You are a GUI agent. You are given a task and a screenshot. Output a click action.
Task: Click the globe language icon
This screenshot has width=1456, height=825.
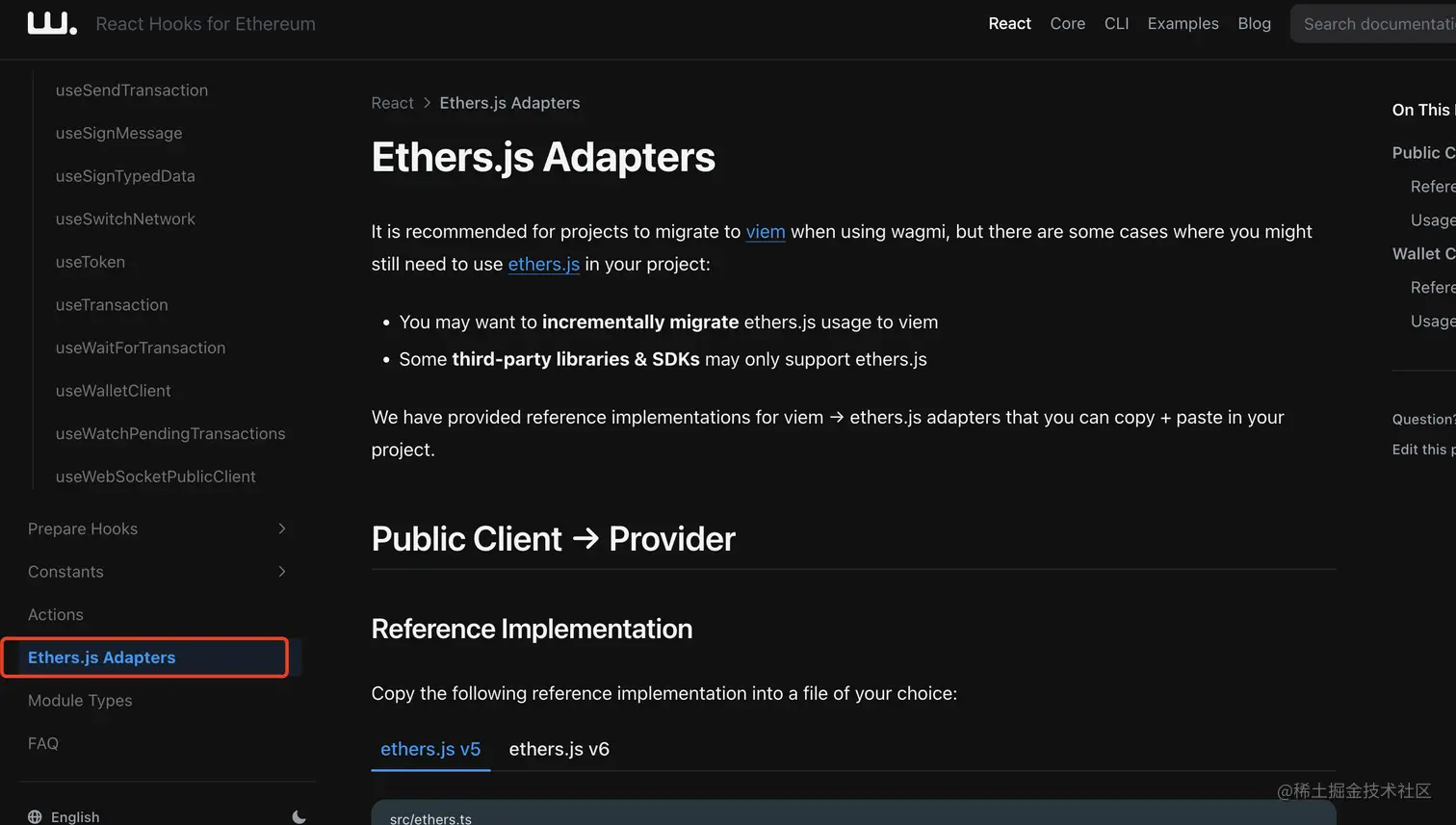tap(35, 816)
